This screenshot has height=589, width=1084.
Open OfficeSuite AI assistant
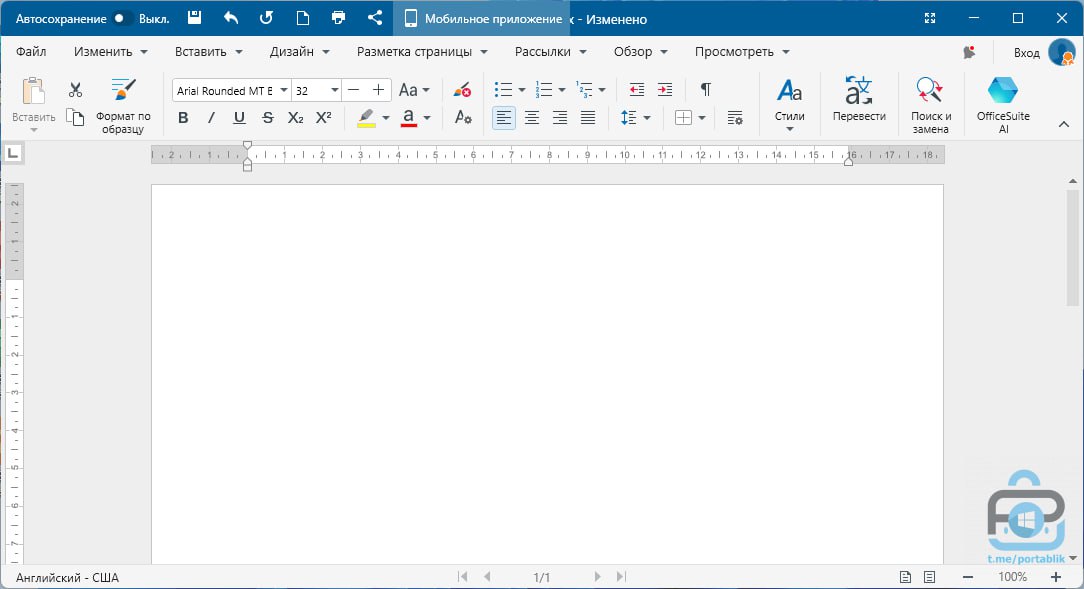1002,104
